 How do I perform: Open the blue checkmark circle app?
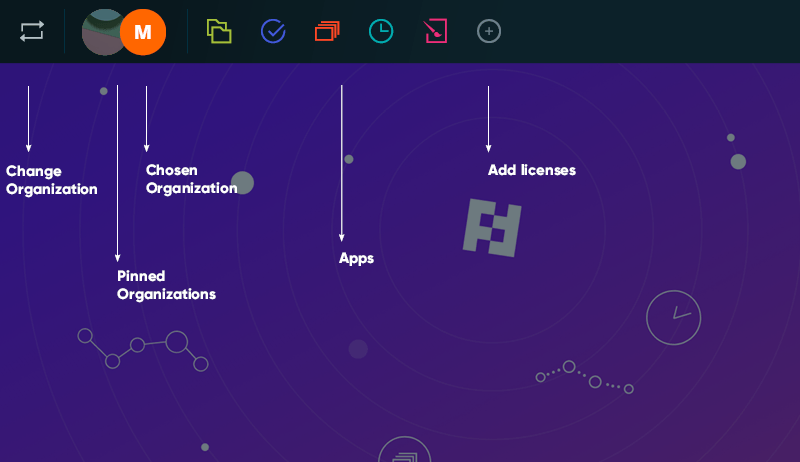(273, 31)
